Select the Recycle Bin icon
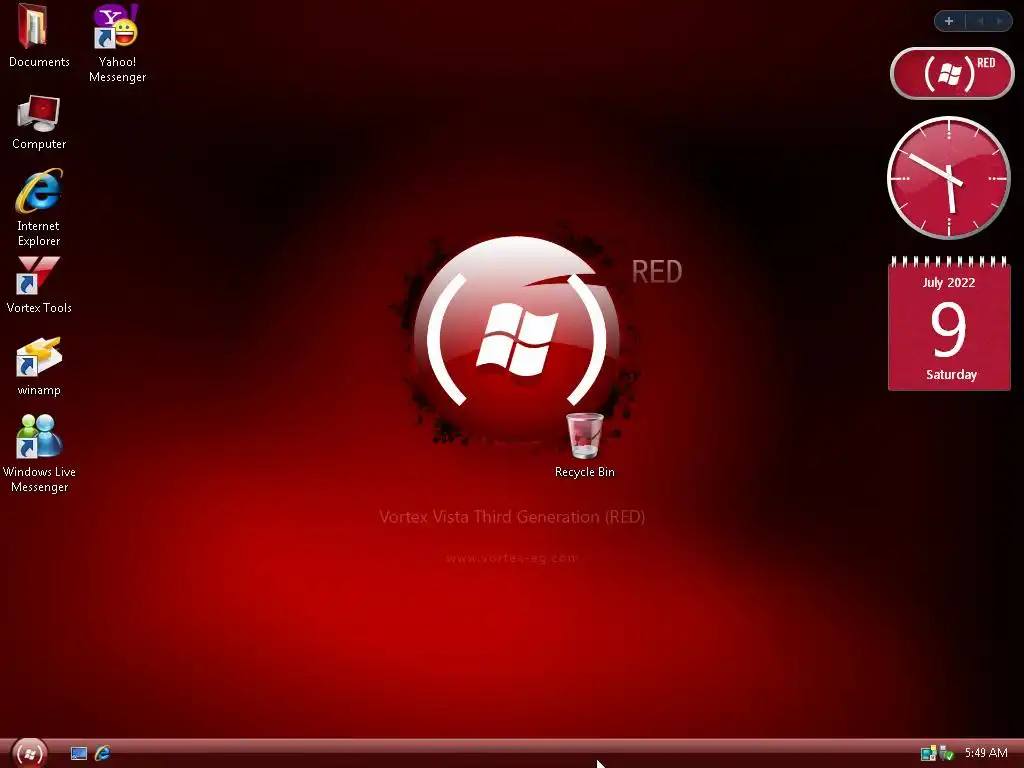This screenshot has width=1024, height=768. pyautogui.click(x=584, y=445)
